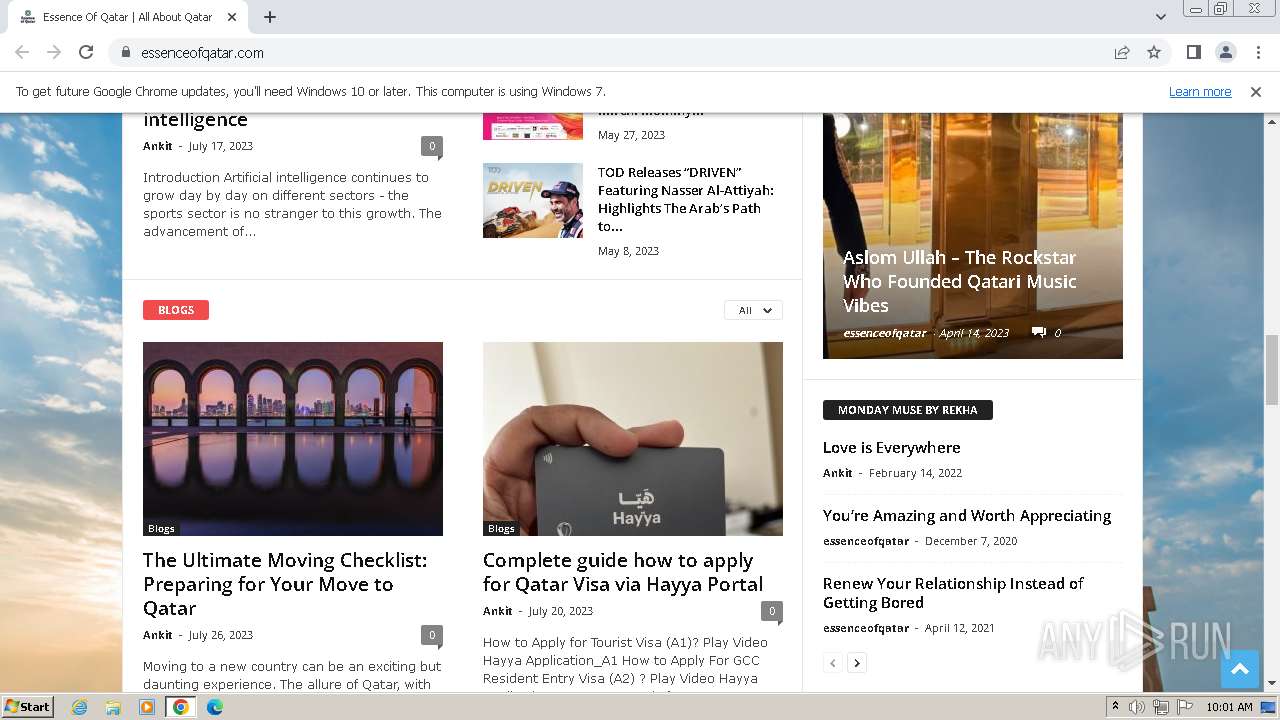Image resolution: width=1280 pixels, height=720 pixels.
Task: Reload the current page
Action: [x=86, y=52]
